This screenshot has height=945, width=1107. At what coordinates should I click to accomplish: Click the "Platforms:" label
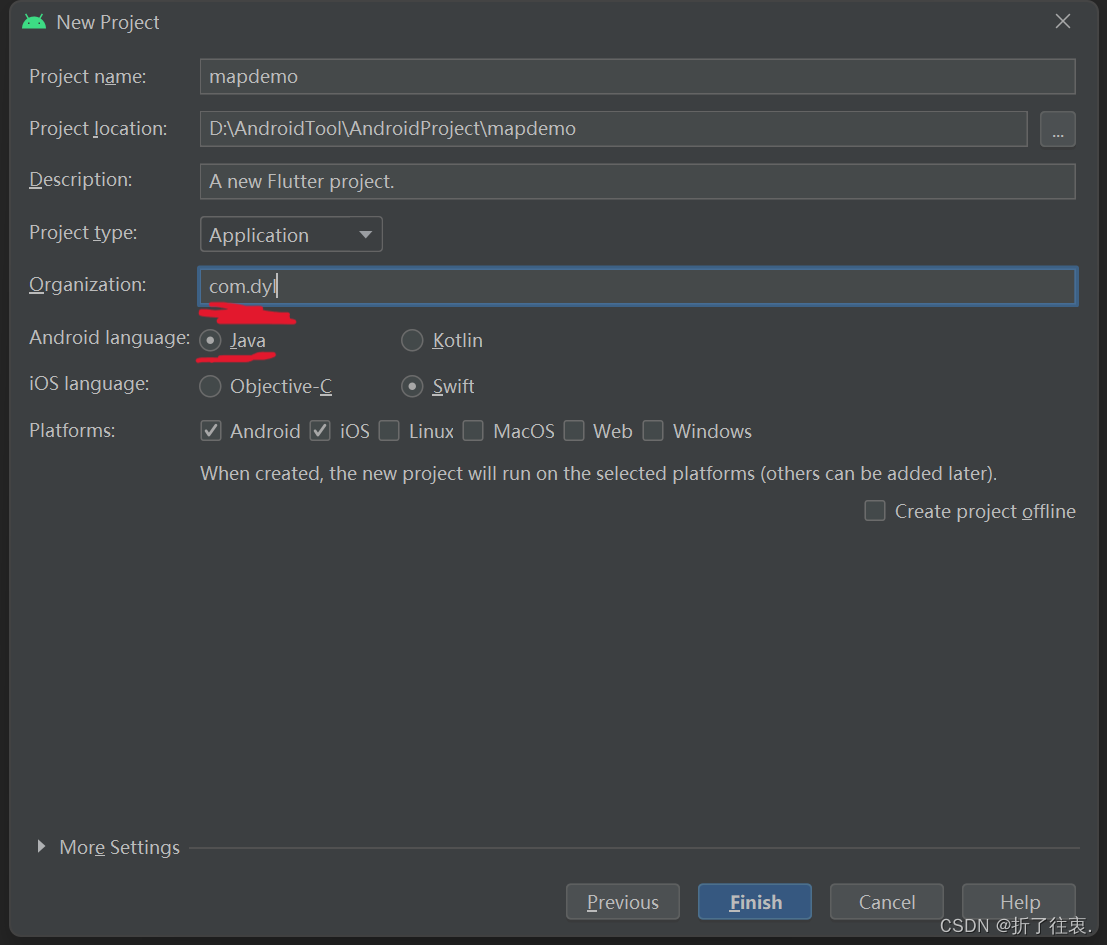[x=72, y=431]
